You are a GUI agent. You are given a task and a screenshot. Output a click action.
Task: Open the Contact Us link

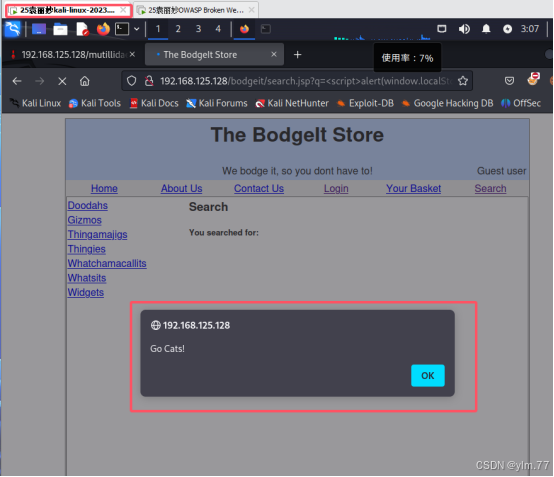coord(259,189)
